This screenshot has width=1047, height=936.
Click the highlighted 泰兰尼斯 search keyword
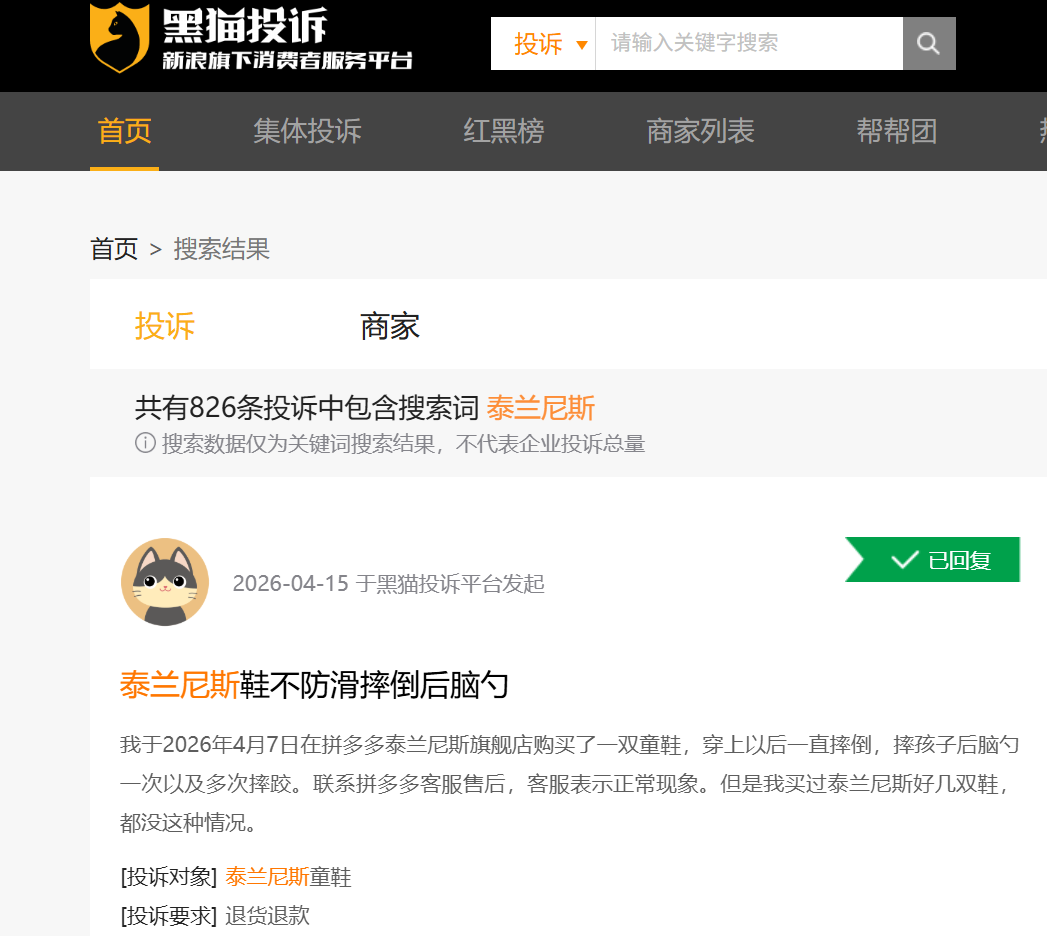coord(540,408)
